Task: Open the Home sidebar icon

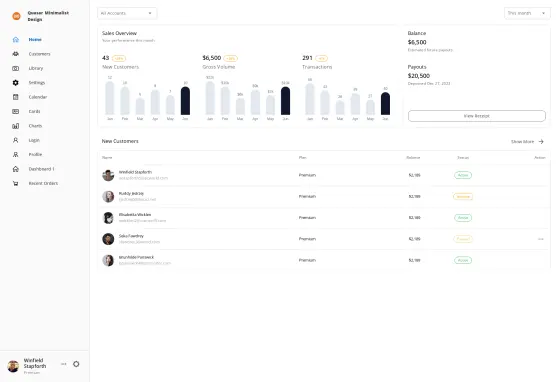Action: pos(16,40)
